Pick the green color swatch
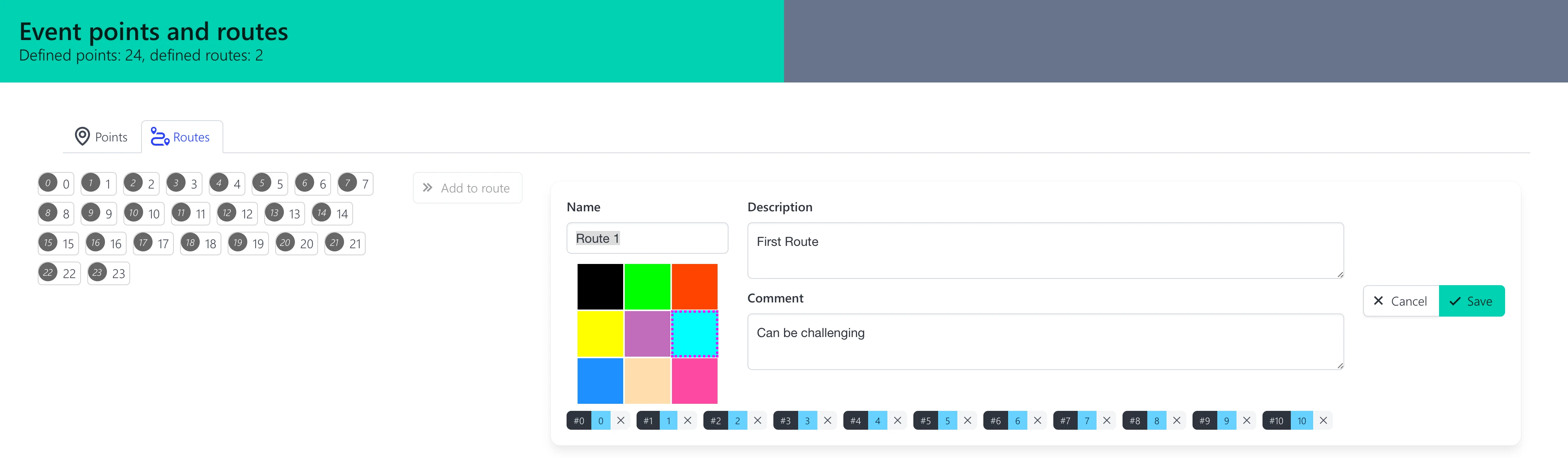The image size is (1568, 458). pos(647,286)
